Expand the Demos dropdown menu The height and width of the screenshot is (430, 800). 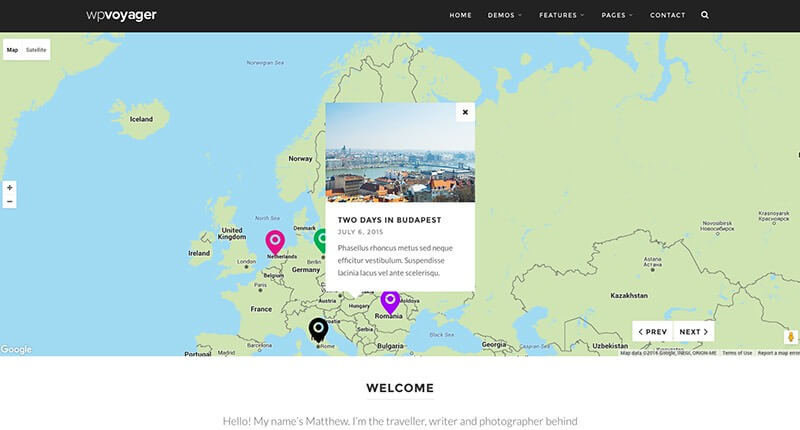pyautogui.click(x=504, y=15)
